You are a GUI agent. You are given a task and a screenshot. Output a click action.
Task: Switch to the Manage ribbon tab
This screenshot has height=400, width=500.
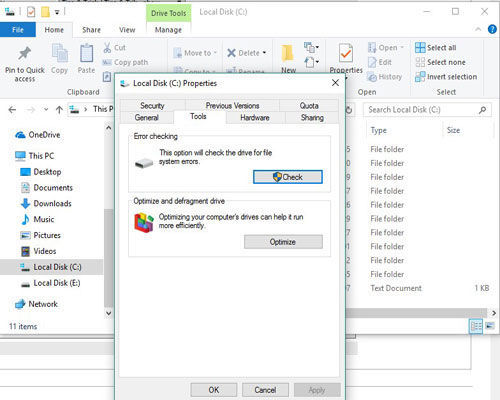pos(168,30)
